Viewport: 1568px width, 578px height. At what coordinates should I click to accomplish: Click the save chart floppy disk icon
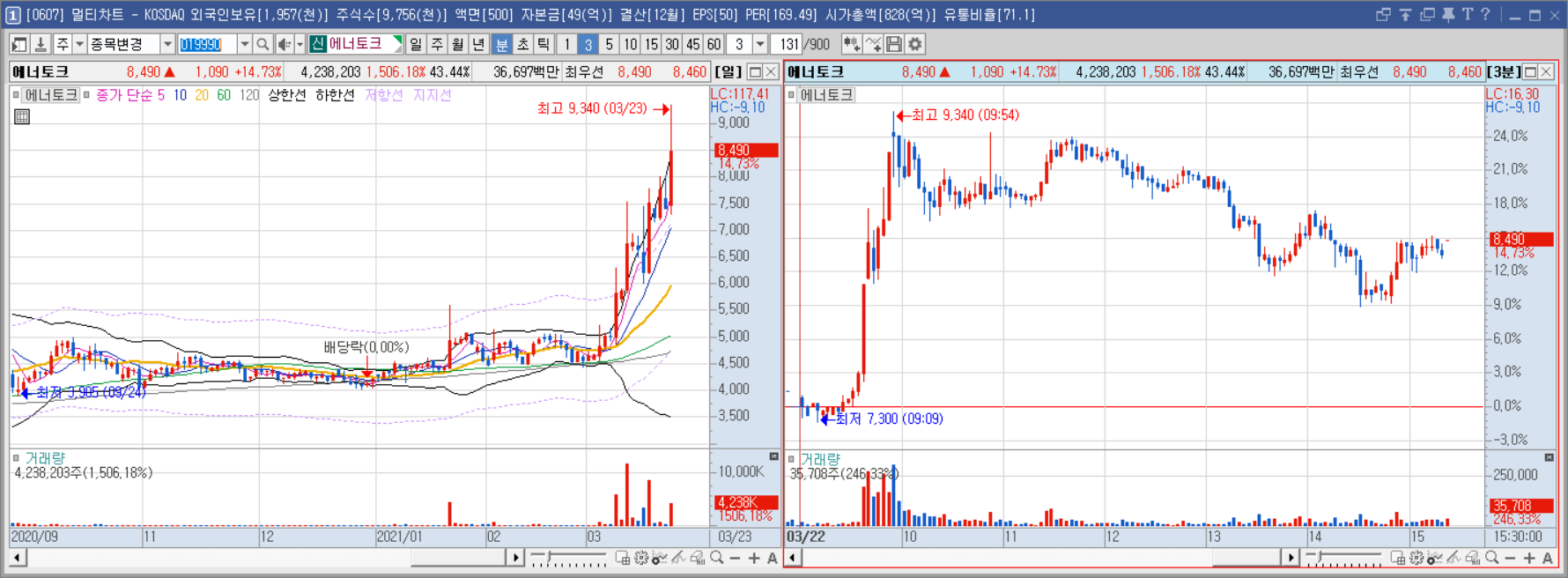pyautogui.click(x=894, y=44)
